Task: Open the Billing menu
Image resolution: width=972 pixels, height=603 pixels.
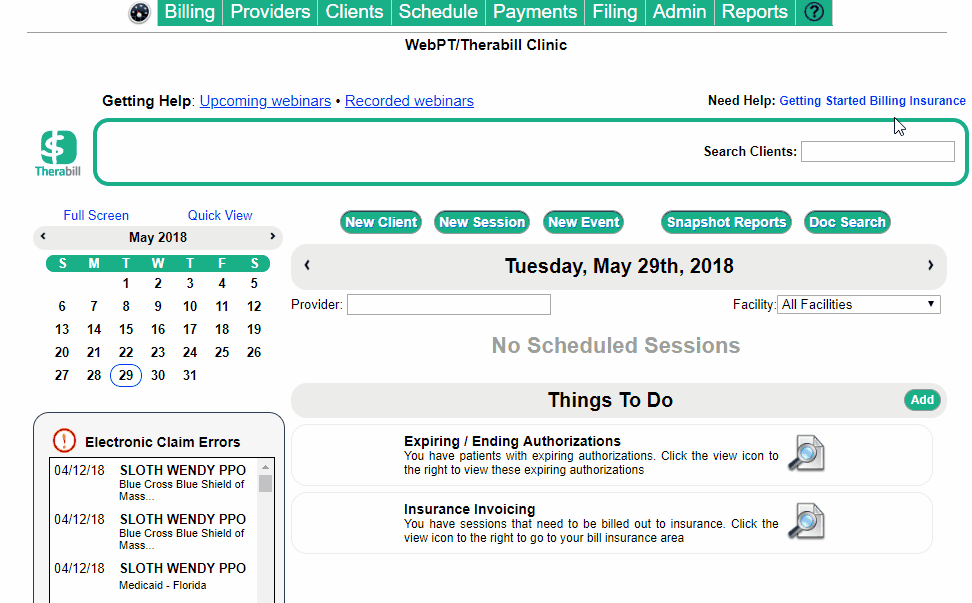Action: coord(189,13)
